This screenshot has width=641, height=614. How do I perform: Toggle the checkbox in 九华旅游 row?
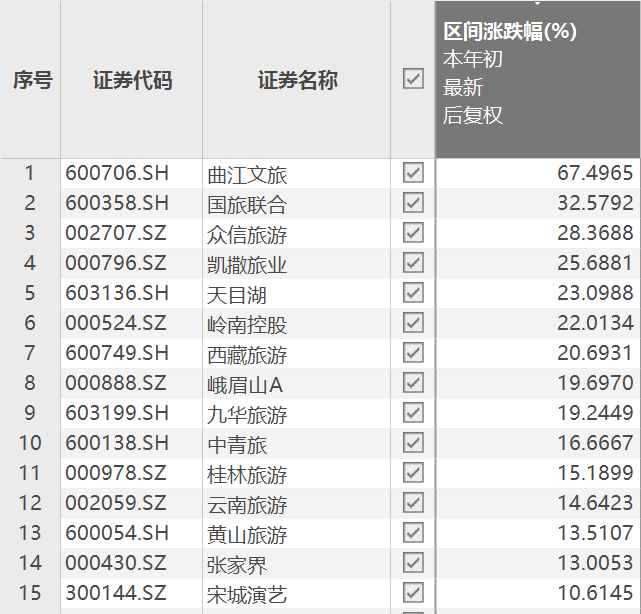[413, 413]
